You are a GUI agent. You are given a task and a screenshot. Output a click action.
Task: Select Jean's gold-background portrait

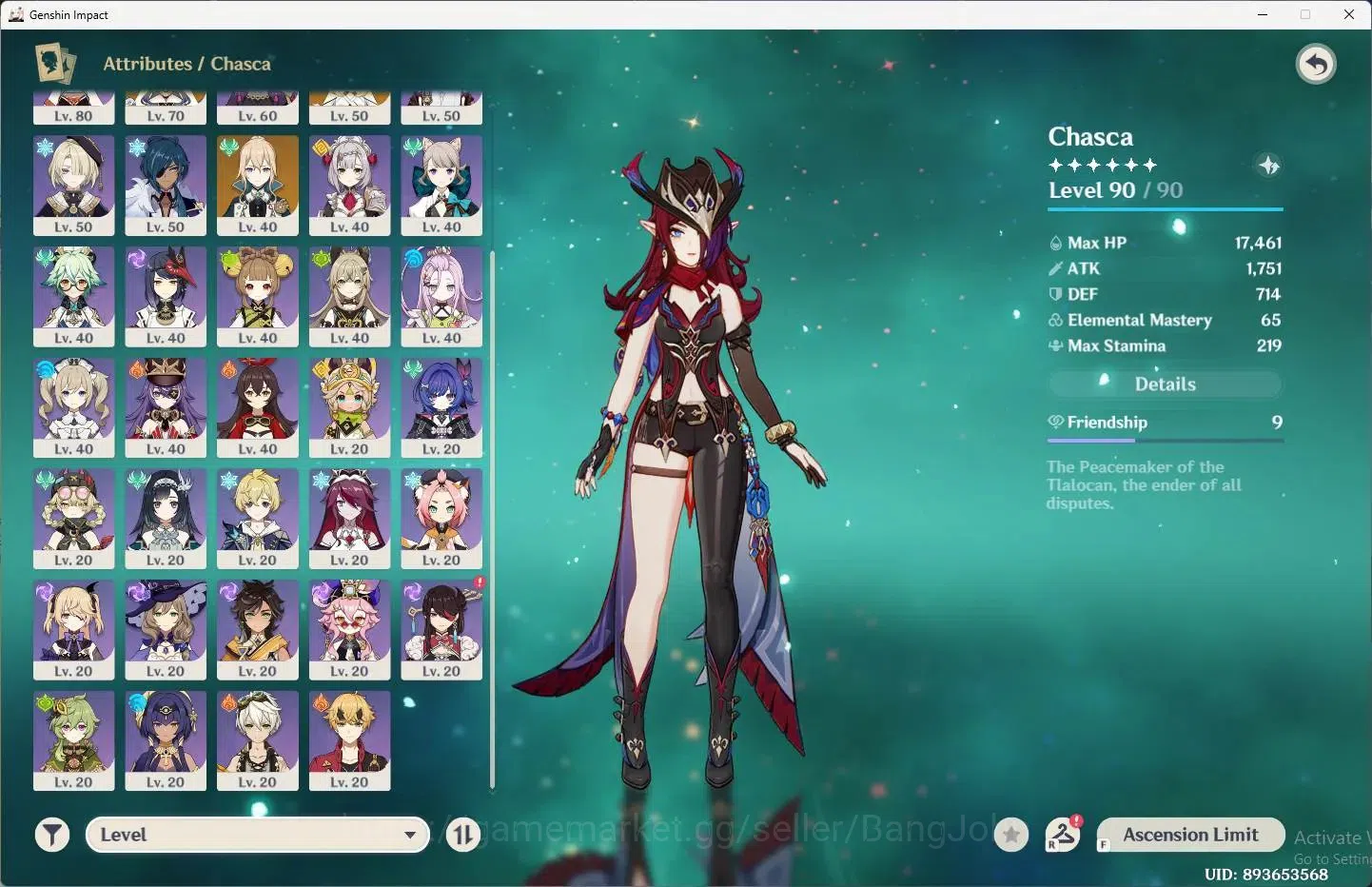[258, 186]
